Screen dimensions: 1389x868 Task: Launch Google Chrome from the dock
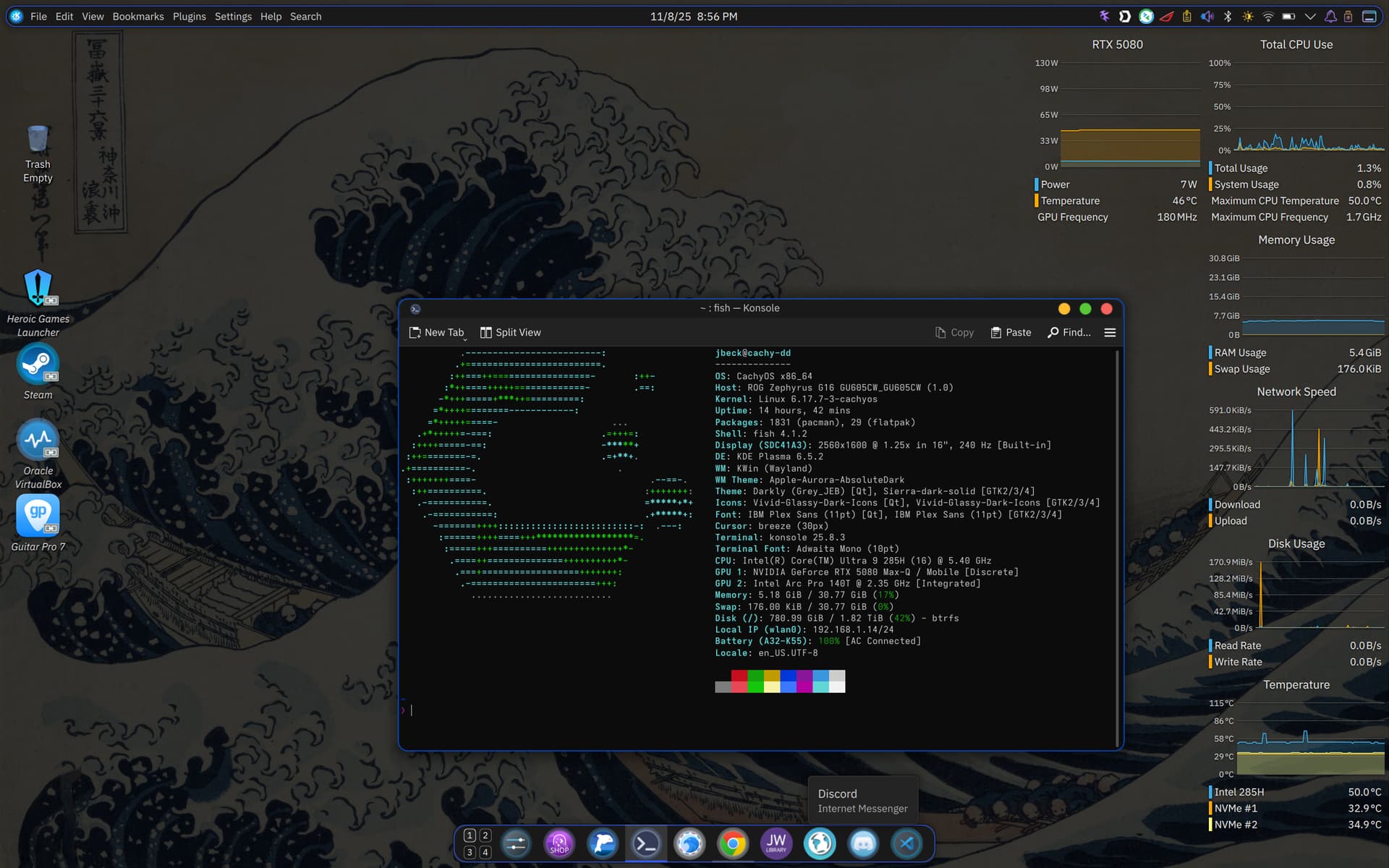tap(733, 843)
